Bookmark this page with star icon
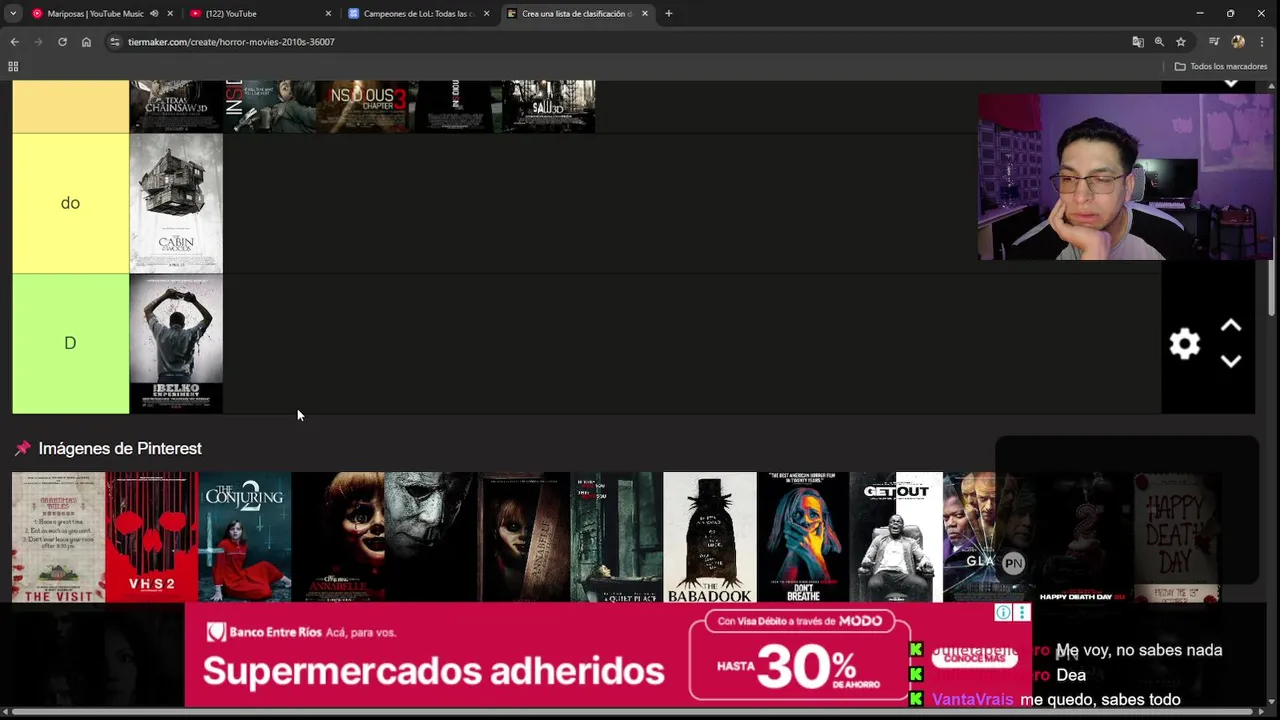The width and height of the screenshot is (1280, 720). pyautogui.click(x=1181, y=42)
